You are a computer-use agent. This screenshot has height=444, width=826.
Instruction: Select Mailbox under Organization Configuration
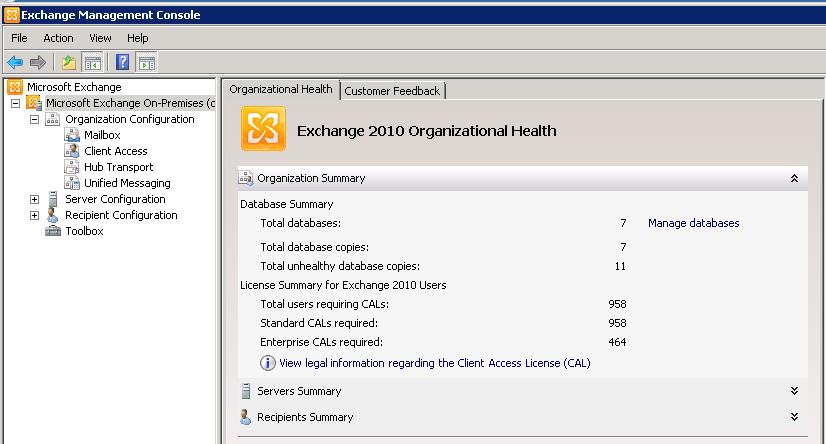102,135
